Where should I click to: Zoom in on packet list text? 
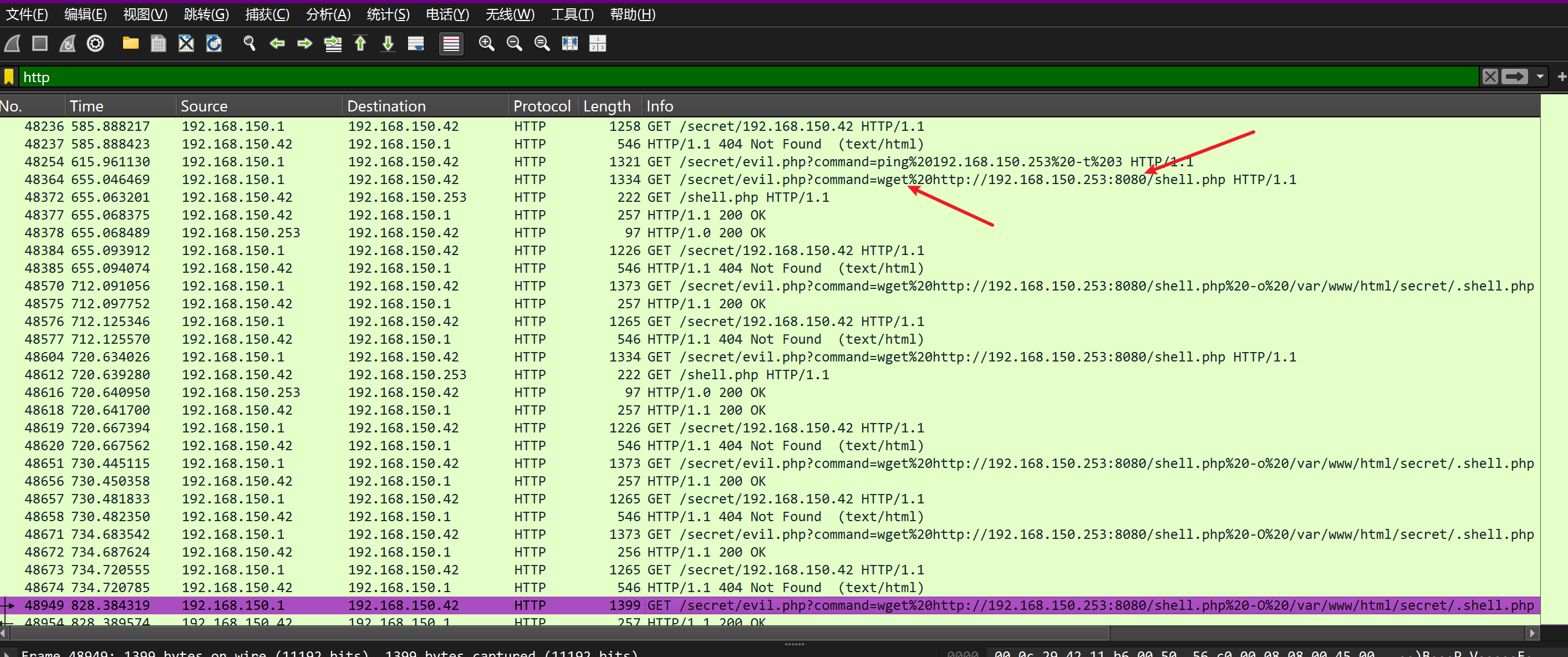coord(486,43)
